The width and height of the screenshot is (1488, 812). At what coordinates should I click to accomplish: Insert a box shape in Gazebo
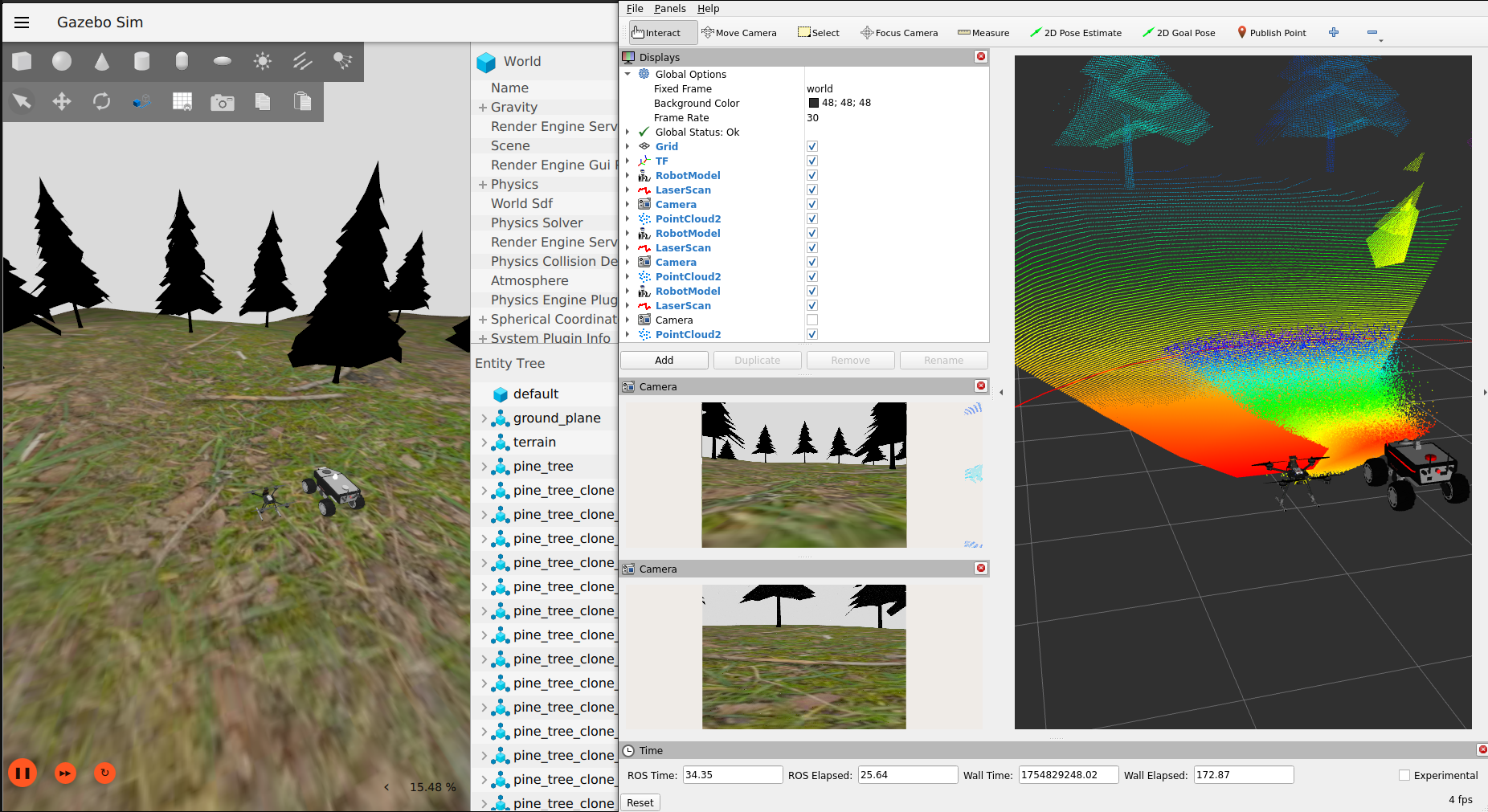click(22, 61)
